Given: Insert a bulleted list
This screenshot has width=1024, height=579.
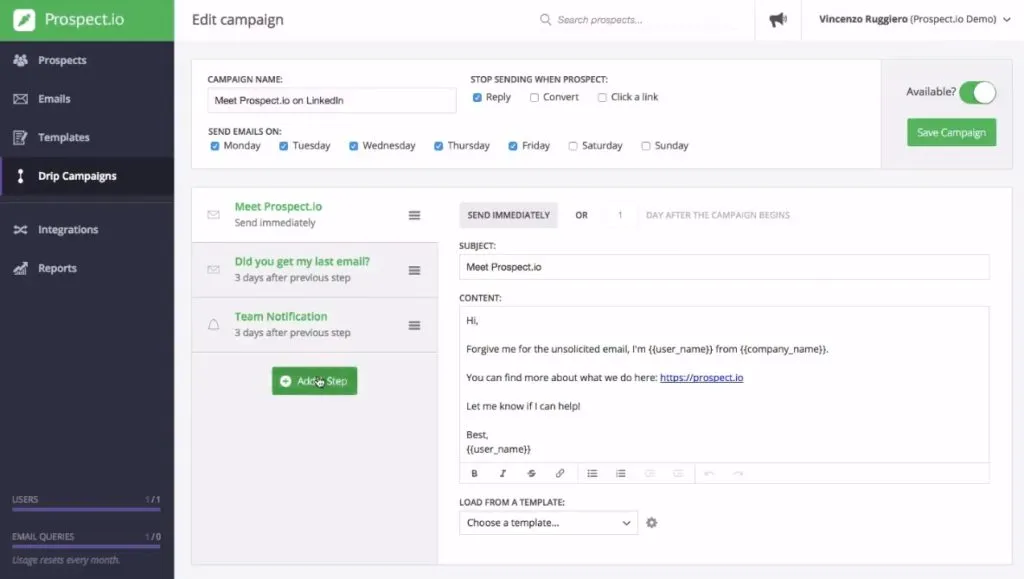Looking at the screenshot, I should coord(592,473).
